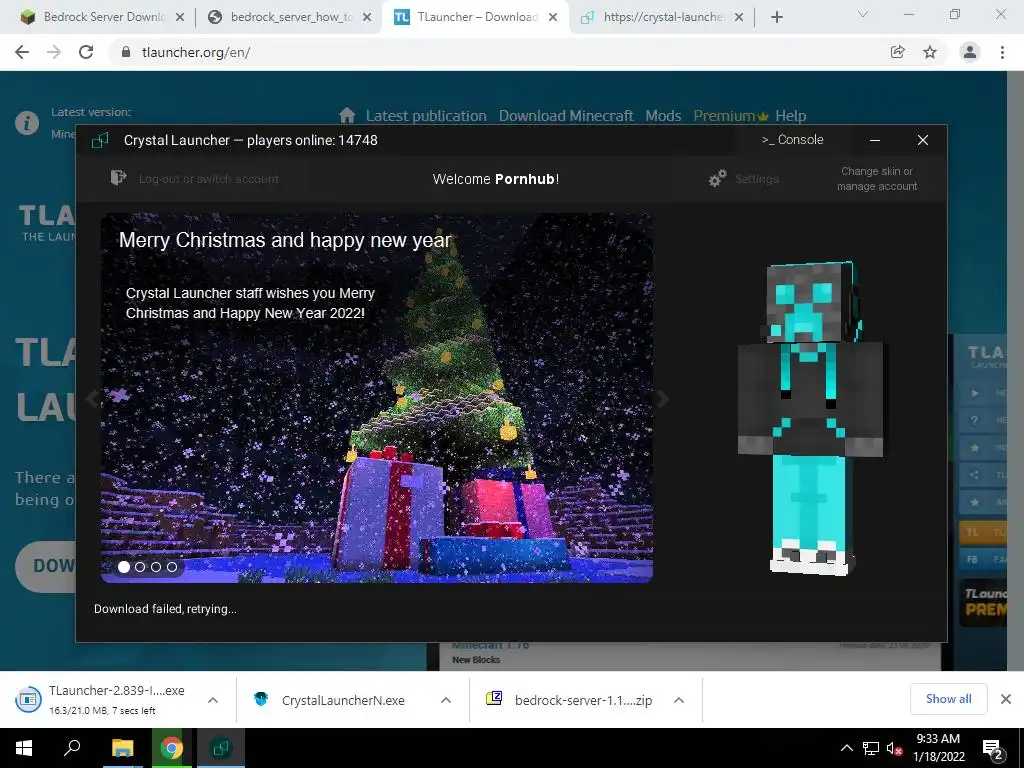Switch to Bedrock Server Download tab
Image resolution: width=1024 pixels, height=768 pixels.
coord(101,17)
